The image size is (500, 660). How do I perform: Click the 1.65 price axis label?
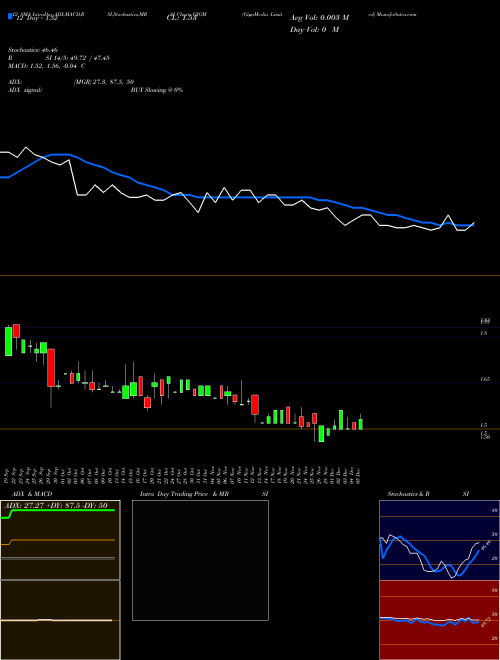484,379
